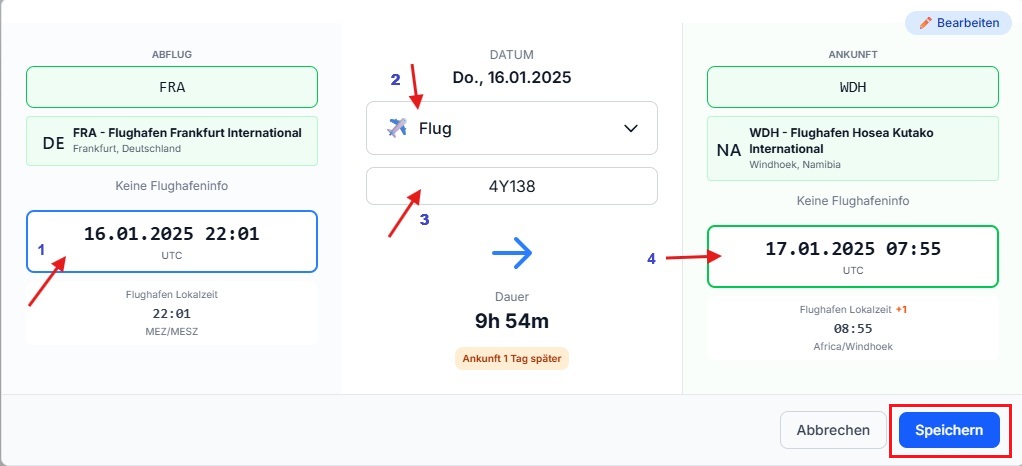Click the orange +1 day indicator

[901, 310]
